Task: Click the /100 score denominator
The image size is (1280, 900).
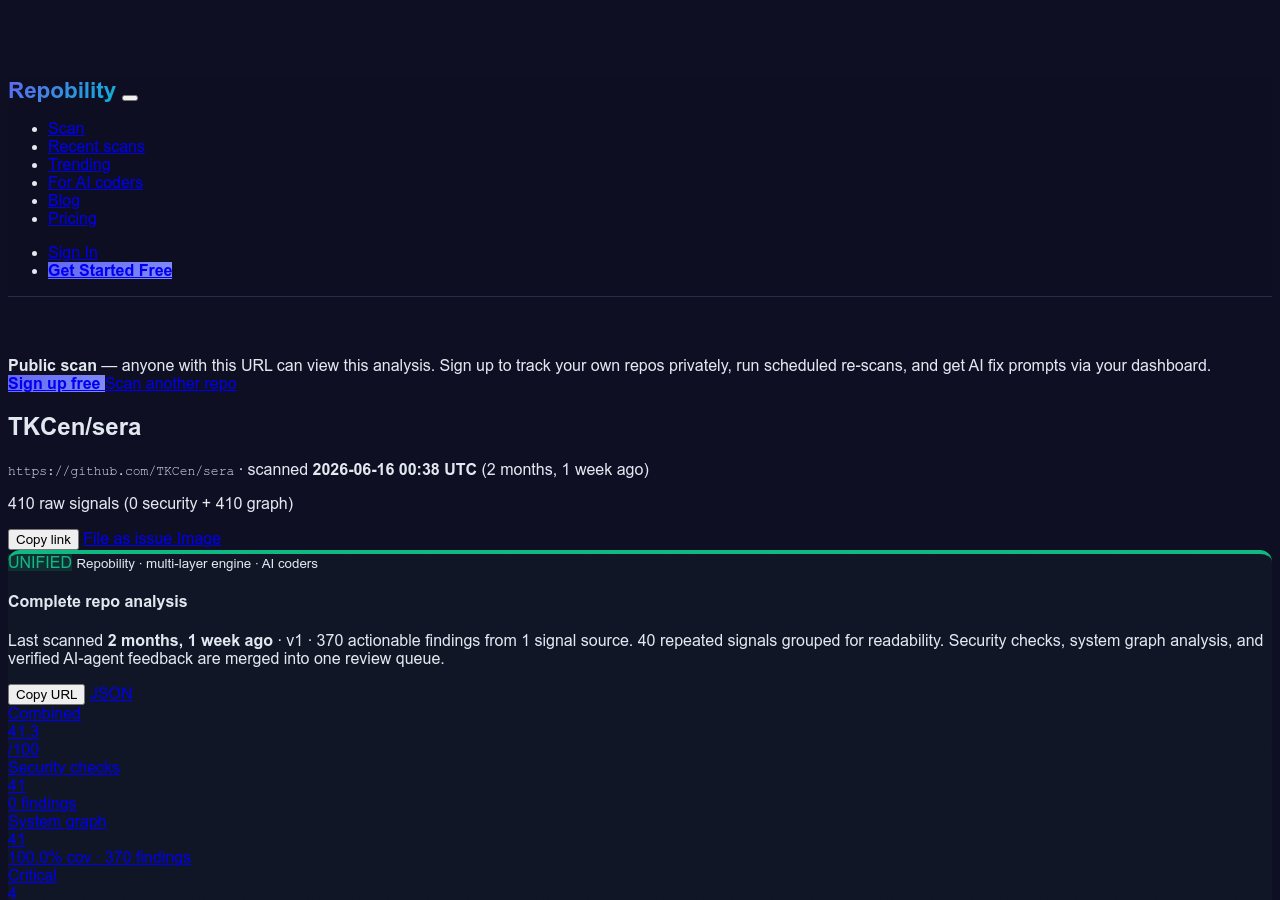Action: pyautogui.click(x=24, y=749)
